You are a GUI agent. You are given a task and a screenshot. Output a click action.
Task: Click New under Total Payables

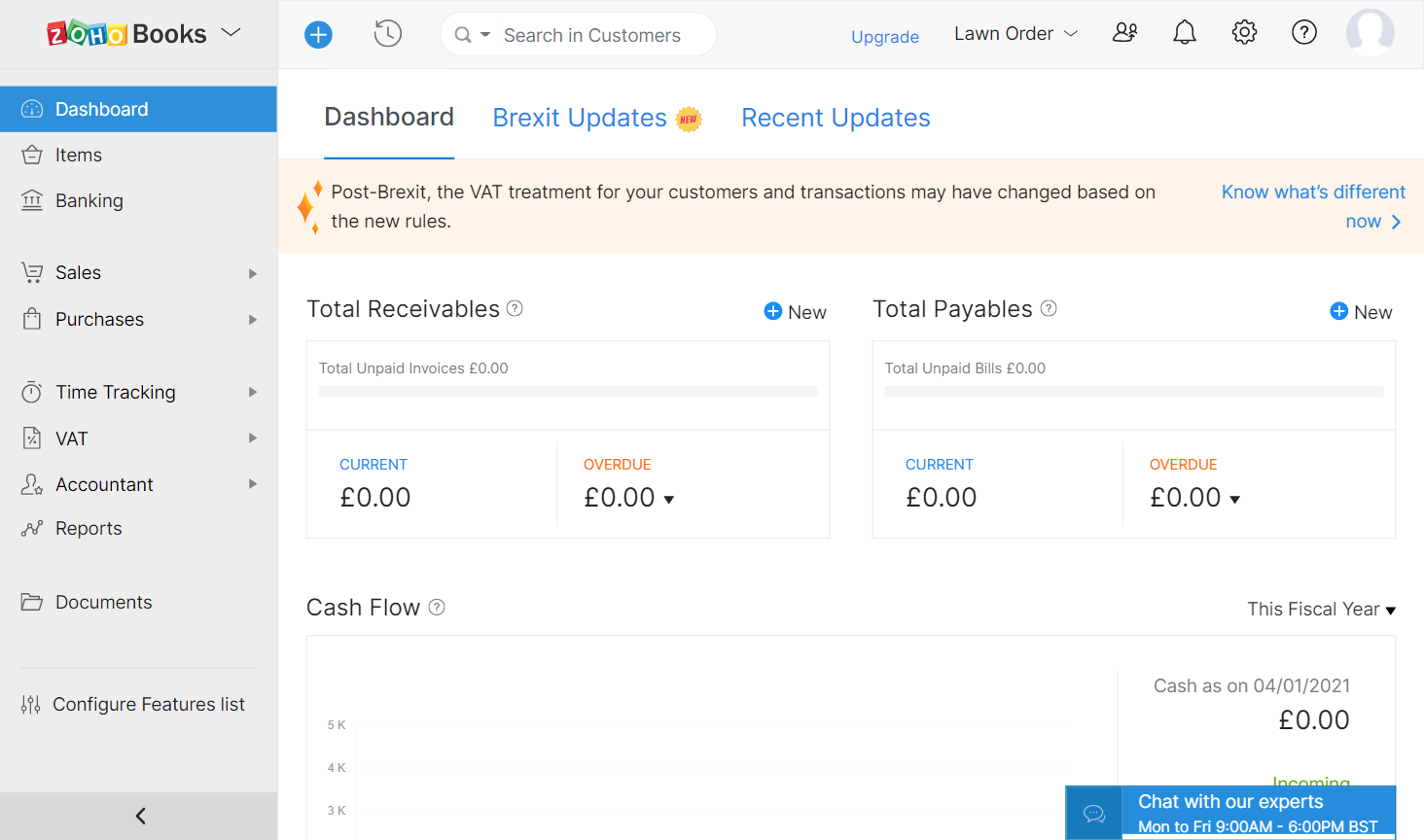tap(1361, 312)
